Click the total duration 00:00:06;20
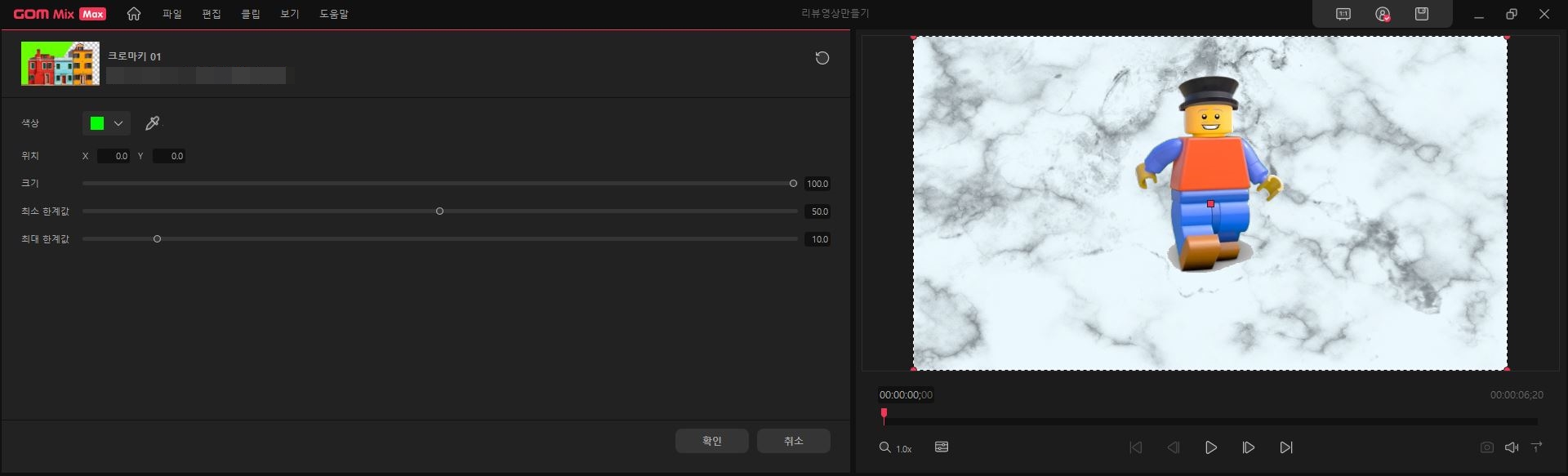This screenshot has height=476, width=1568. click(x=1517, y=395)
